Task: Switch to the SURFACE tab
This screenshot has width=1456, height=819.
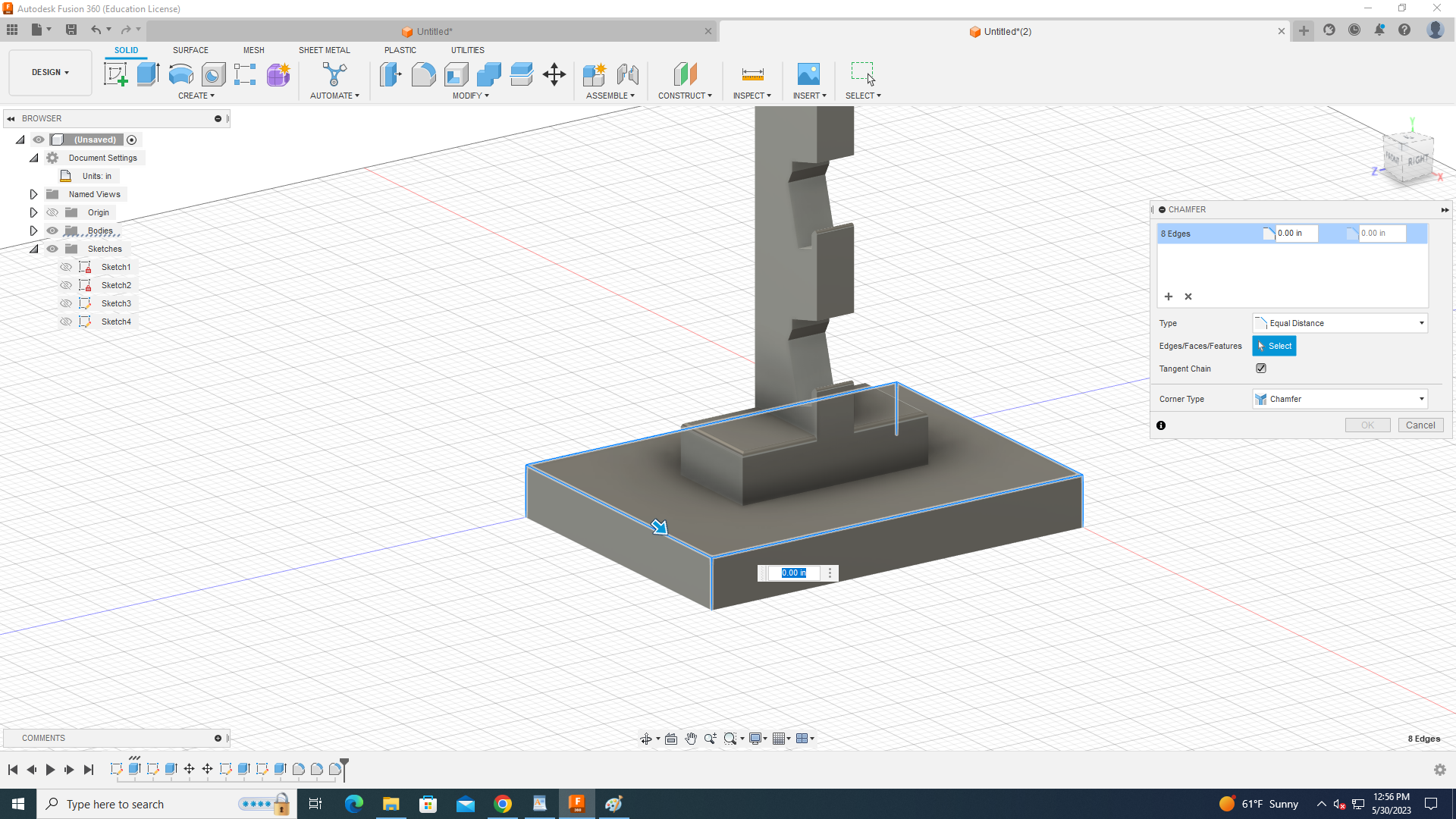Action: tap(190, 50)
